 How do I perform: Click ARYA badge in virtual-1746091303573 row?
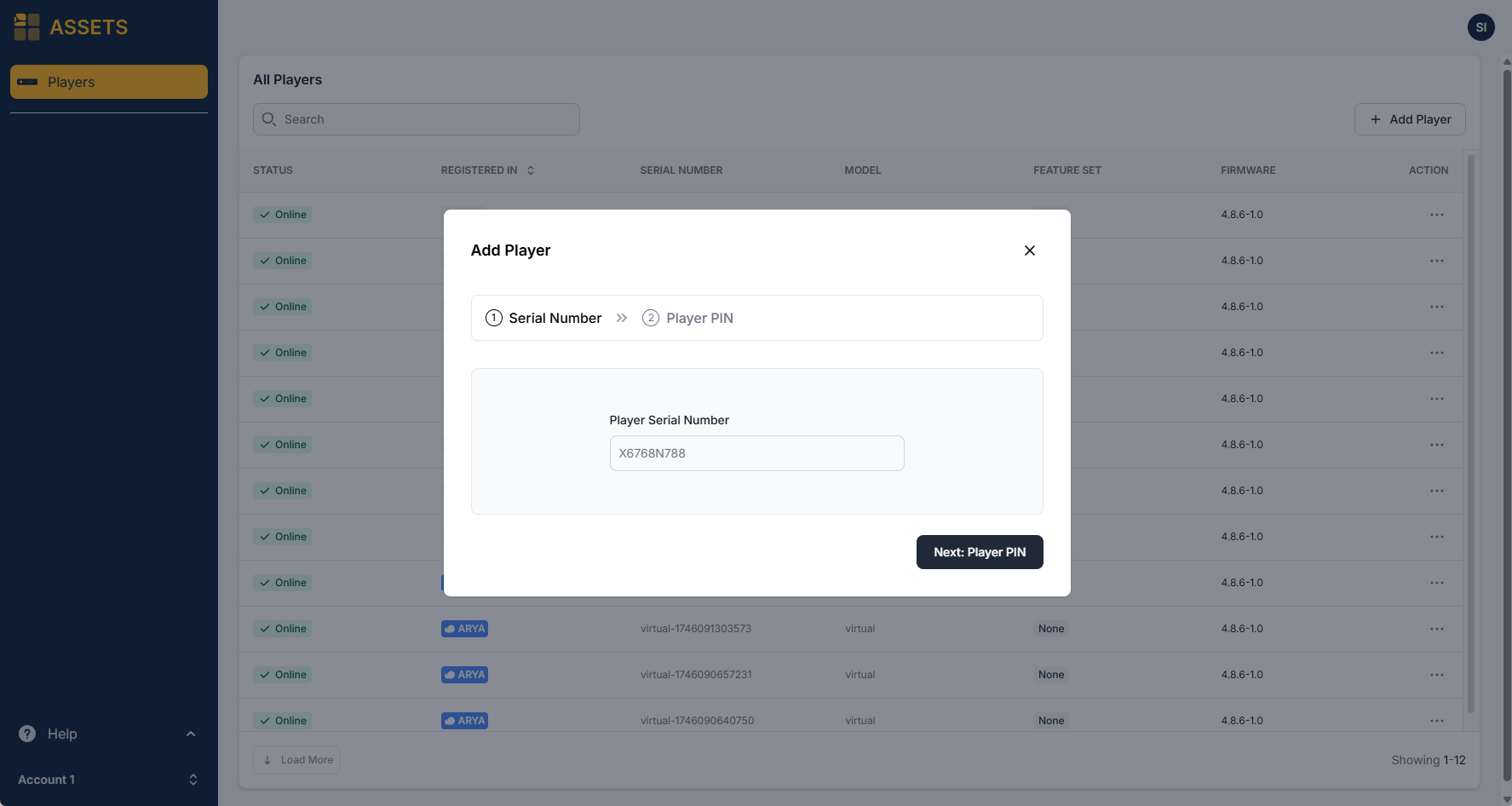click(x=464, y=629)
